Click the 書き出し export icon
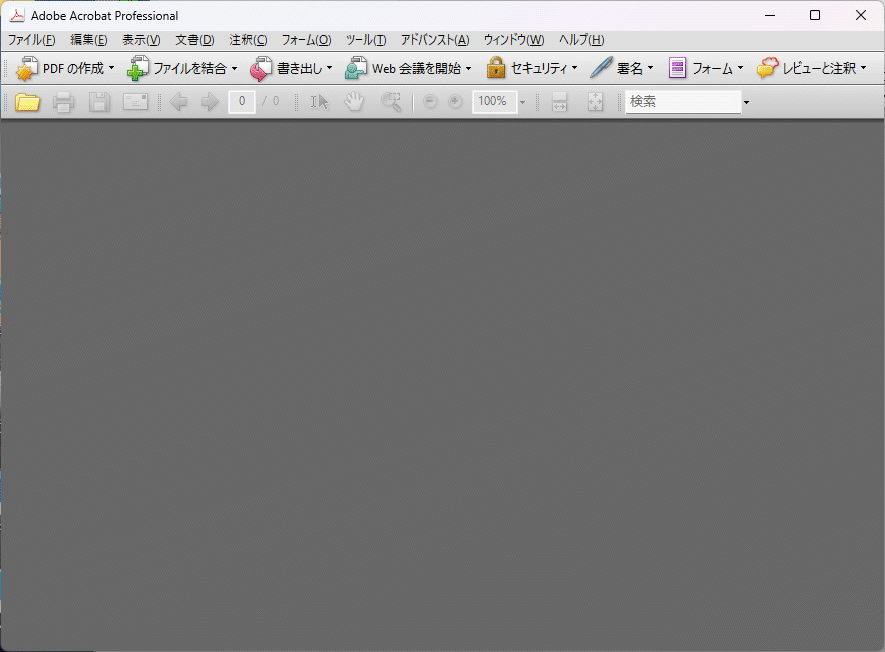The height and width of the screenshot is (652, 885). [x=261, y=68]
